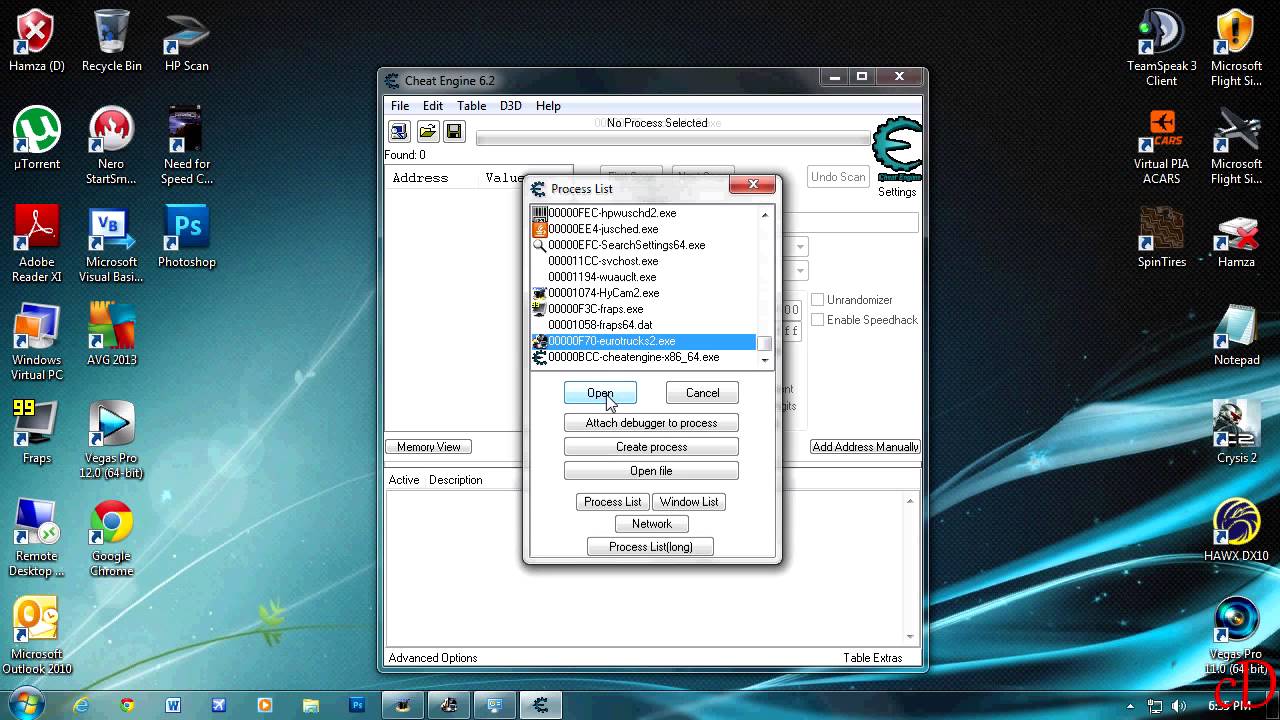The image size is (1280, 720).
Task: Click the Undo Scan button
Action: tap(838, 177)
